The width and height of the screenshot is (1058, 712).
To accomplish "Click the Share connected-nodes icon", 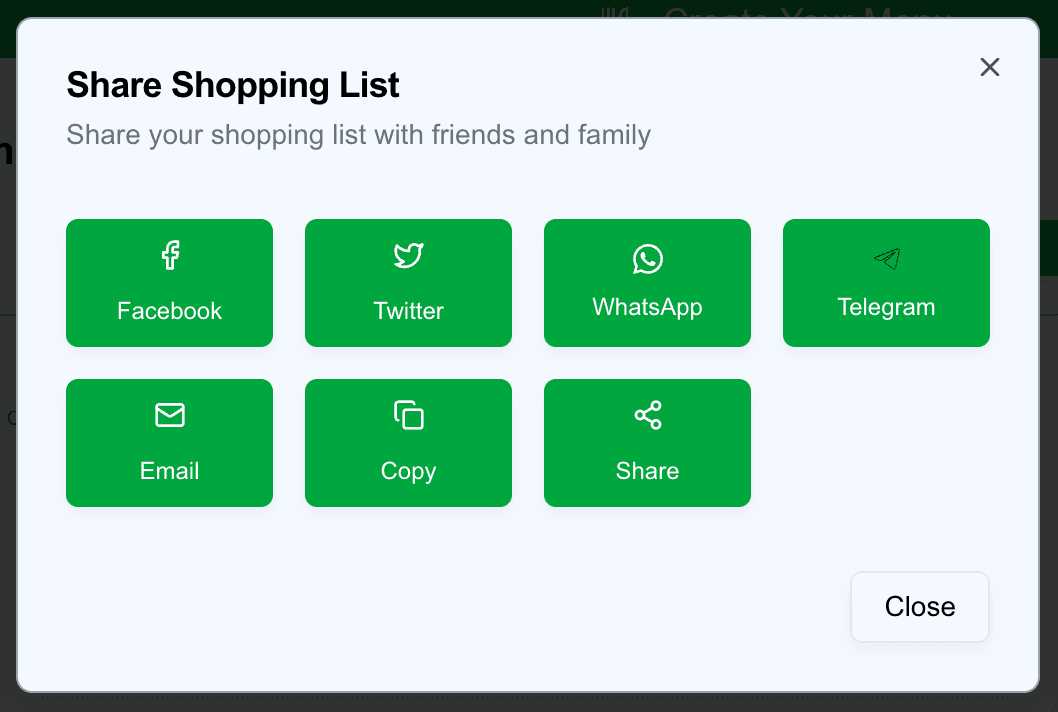I will tap(648, 415).
